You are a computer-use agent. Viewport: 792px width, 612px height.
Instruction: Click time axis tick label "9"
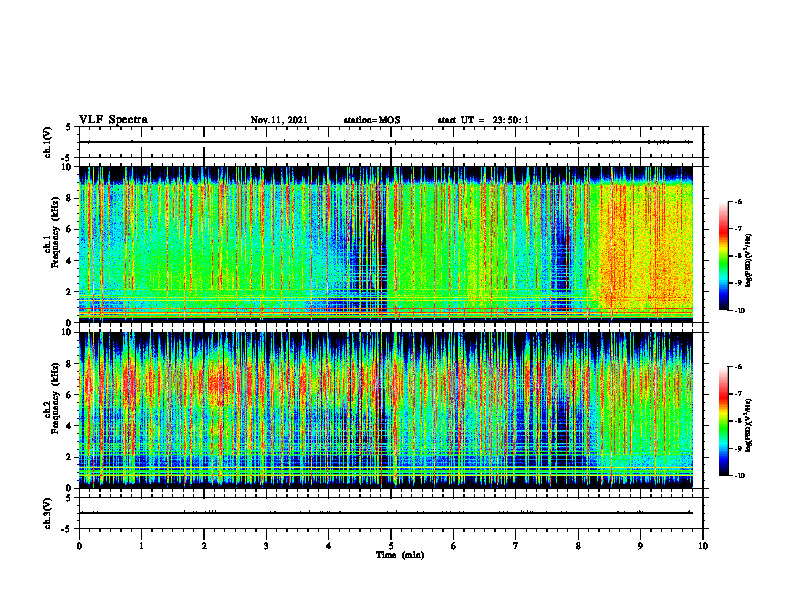[x=640, y=546]
